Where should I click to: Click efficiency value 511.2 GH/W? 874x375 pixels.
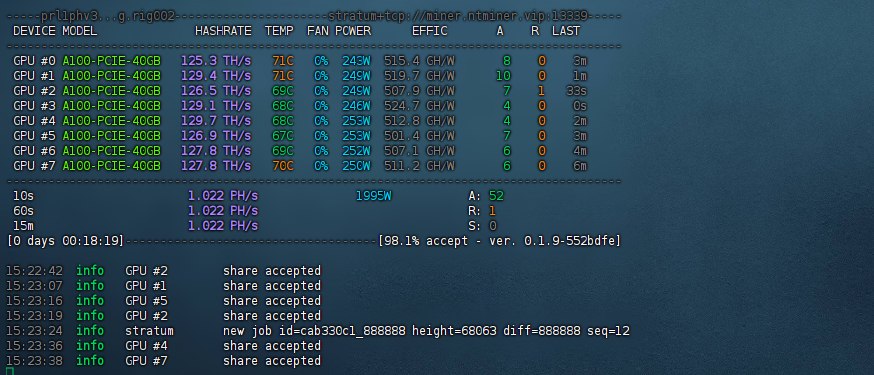419,166
